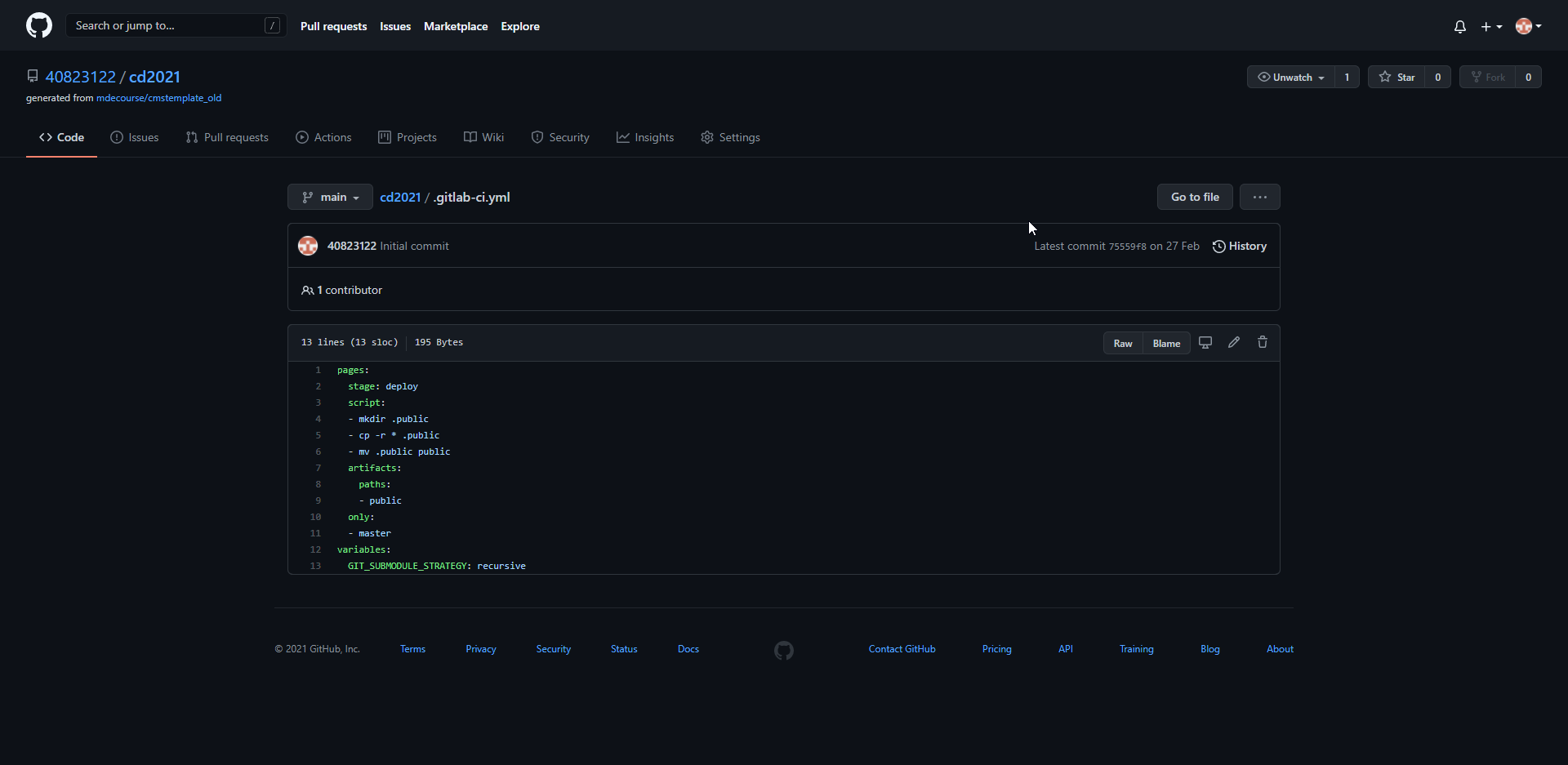Open mdecourse/cmstemplate_old template link
This screenshot has width=1568, height=765.
coord(158,98)
